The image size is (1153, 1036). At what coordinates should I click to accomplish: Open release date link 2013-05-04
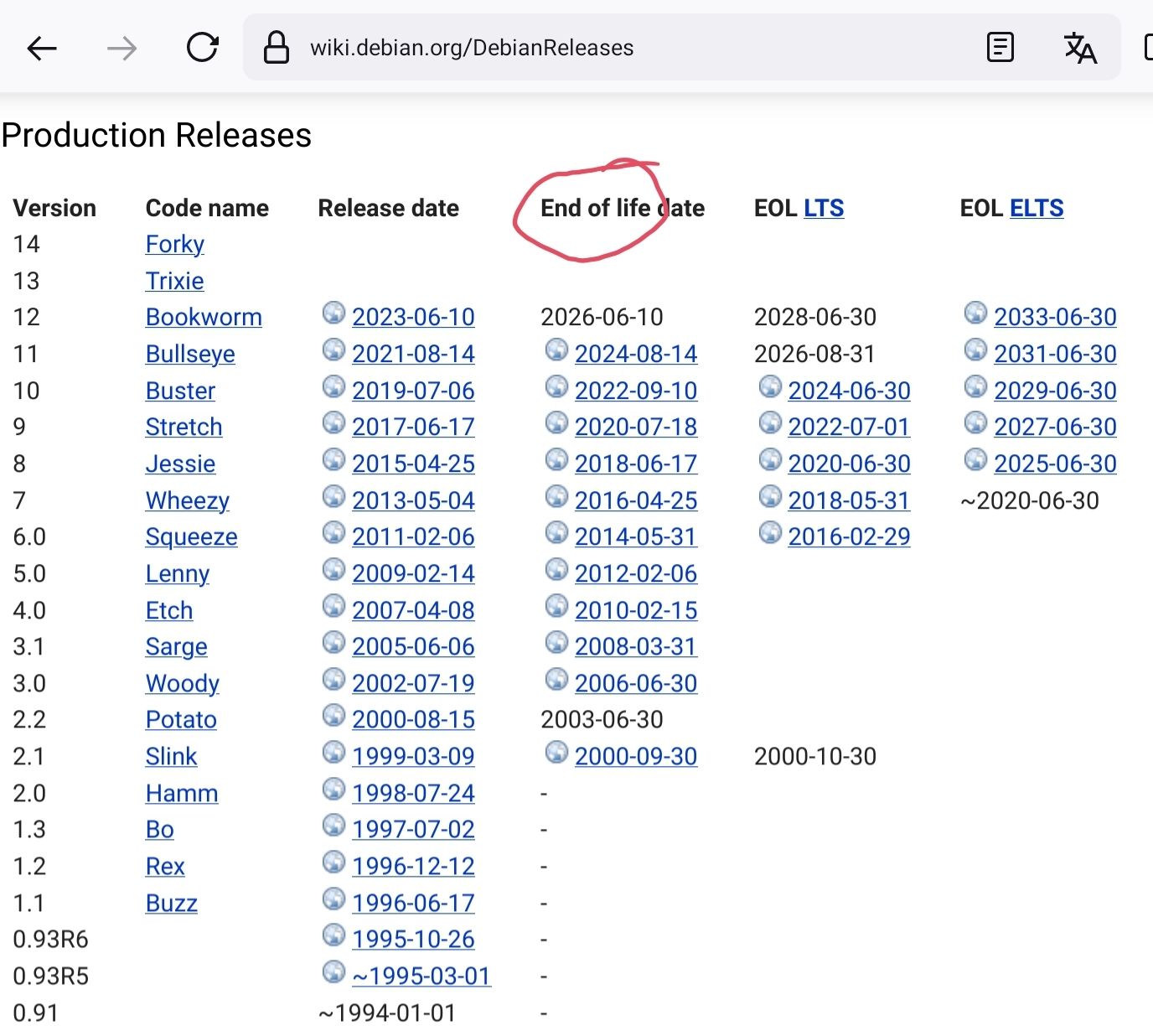pos(413,500)
